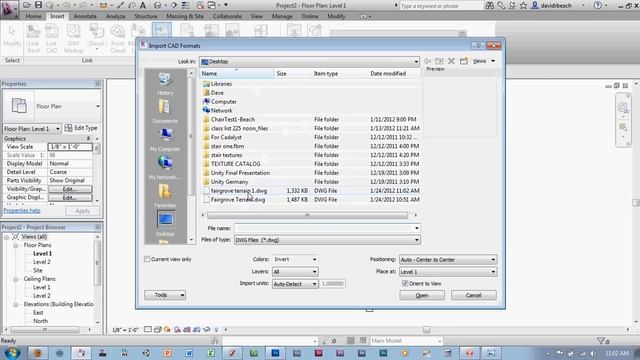Click the Modify arrow tool
The image size is (640, 360).
[x=11, y=36]
